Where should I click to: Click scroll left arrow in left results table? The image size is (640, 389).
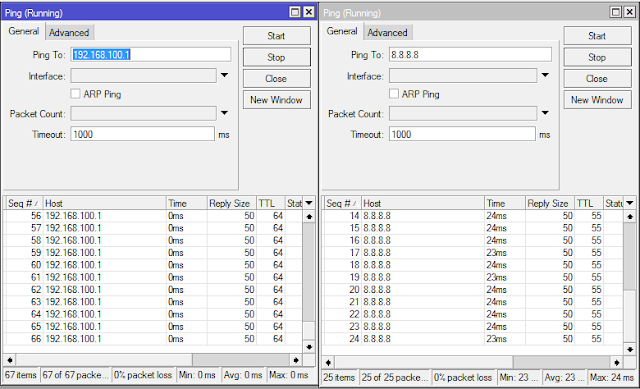9,360
